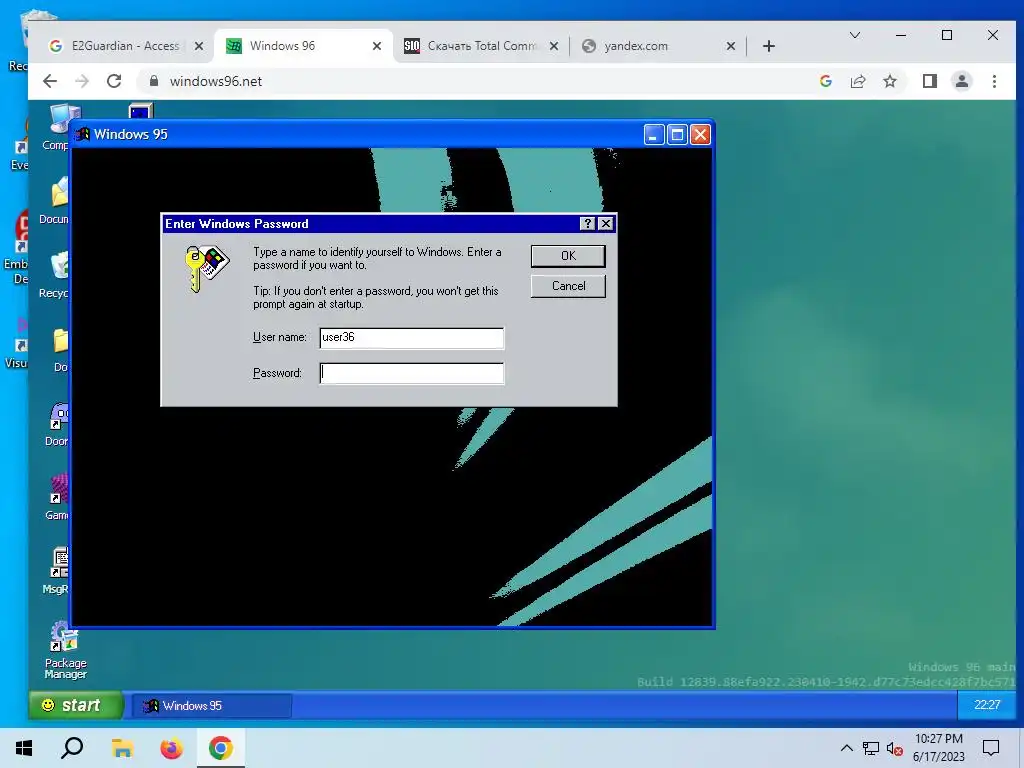Image resolution: width=1024 pixels, height=768 pixels.
Task: Bookmark this page with the star icon
Action: (x=889, y=81)
